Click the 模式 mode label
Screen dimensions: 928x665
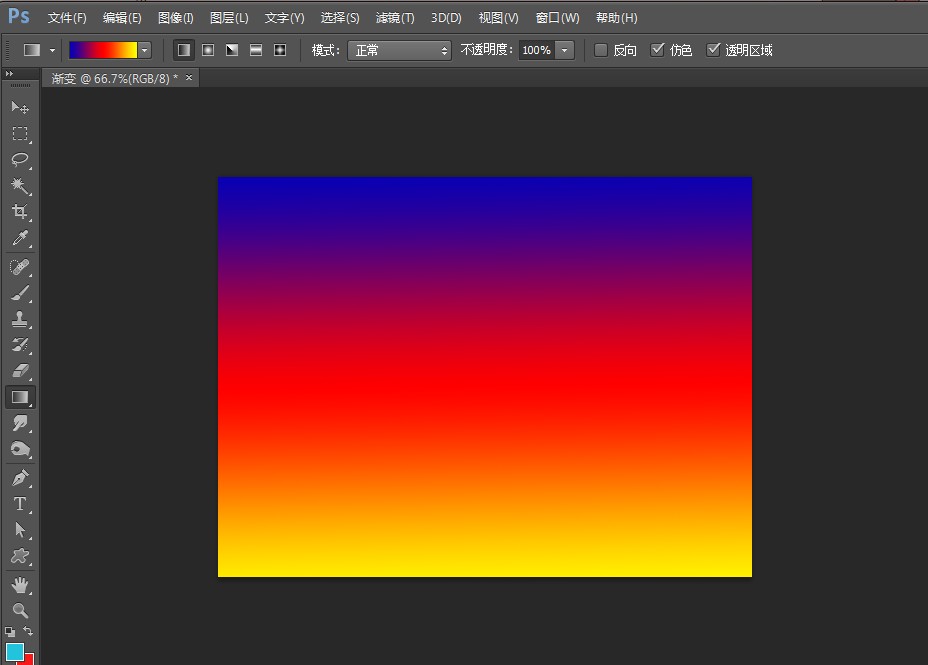coord(326,50)
